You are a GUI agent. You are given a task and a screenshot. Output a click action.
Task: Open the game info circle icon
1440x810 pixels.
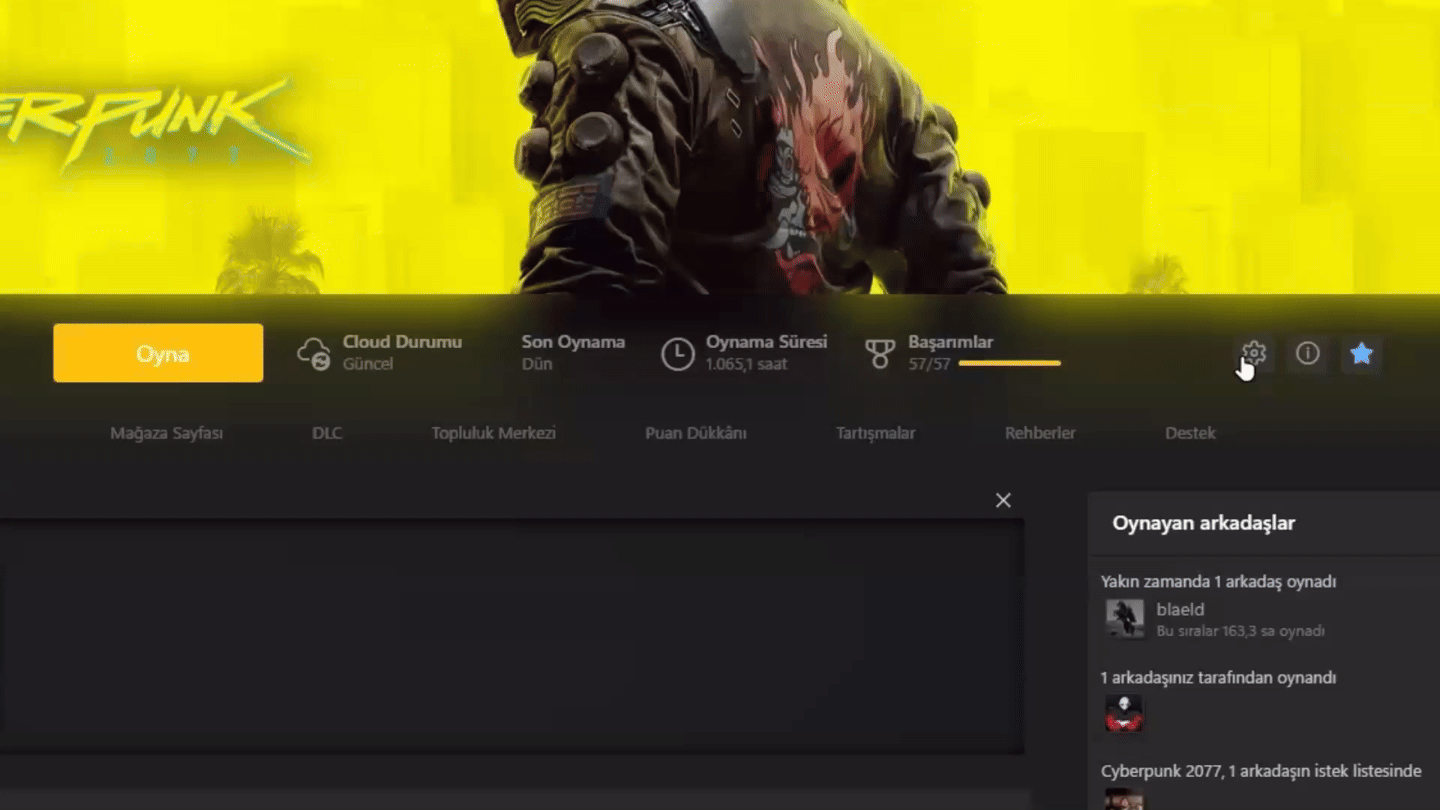pyautogui.click(x=1308, y=353)
